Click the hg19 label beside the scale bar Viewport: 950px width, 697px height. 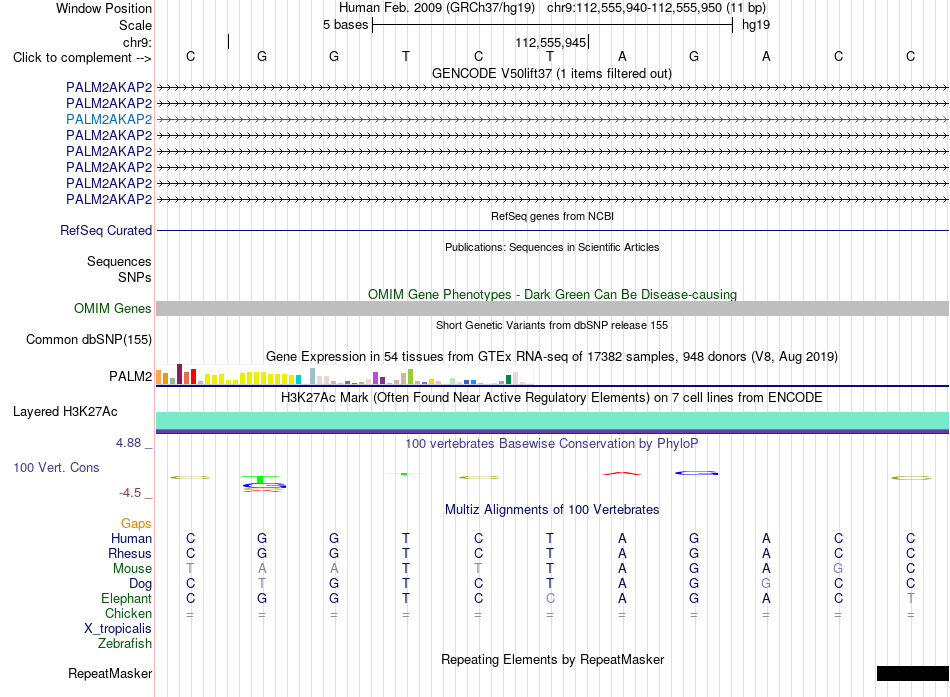(x=756, y=25)
